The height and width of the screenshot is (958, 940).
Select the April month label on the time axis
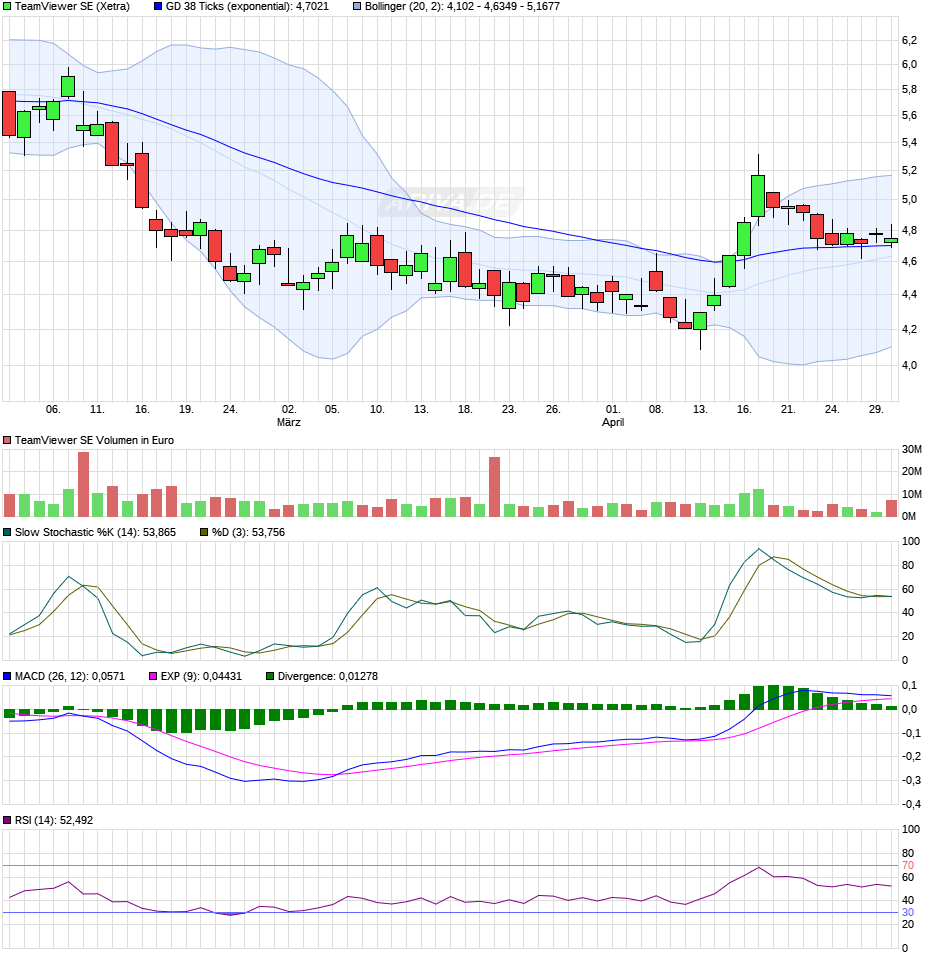point(613,423)
